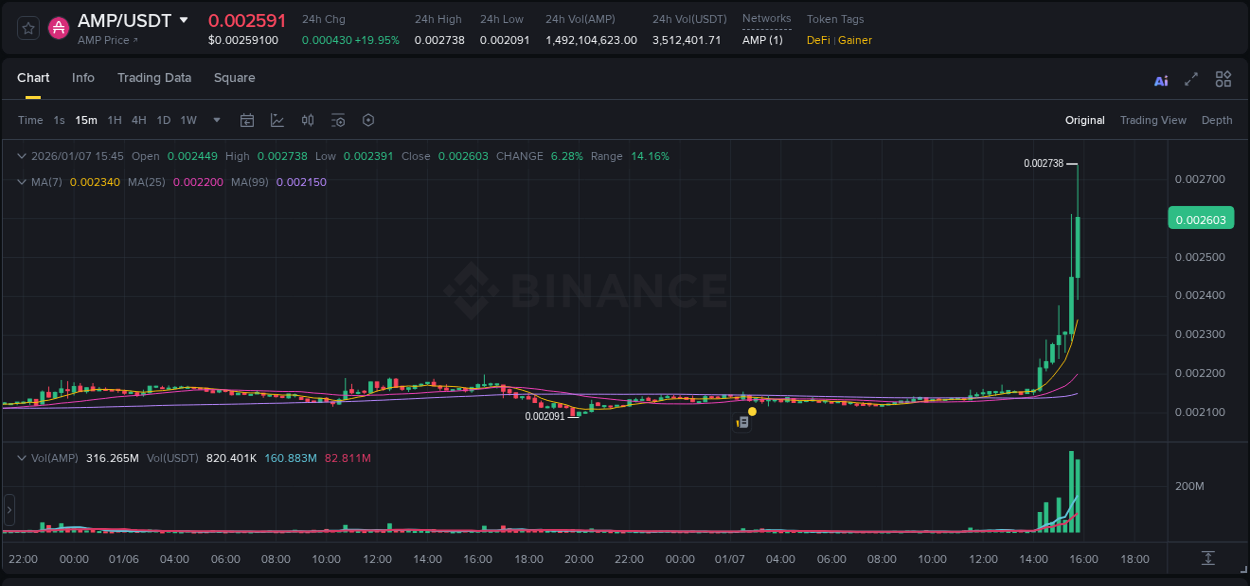Toggle the favorite star for AMP/USDT
The height and width of the screenshot is (586, 1250).
pyautogui.click(x=27, y=27)
